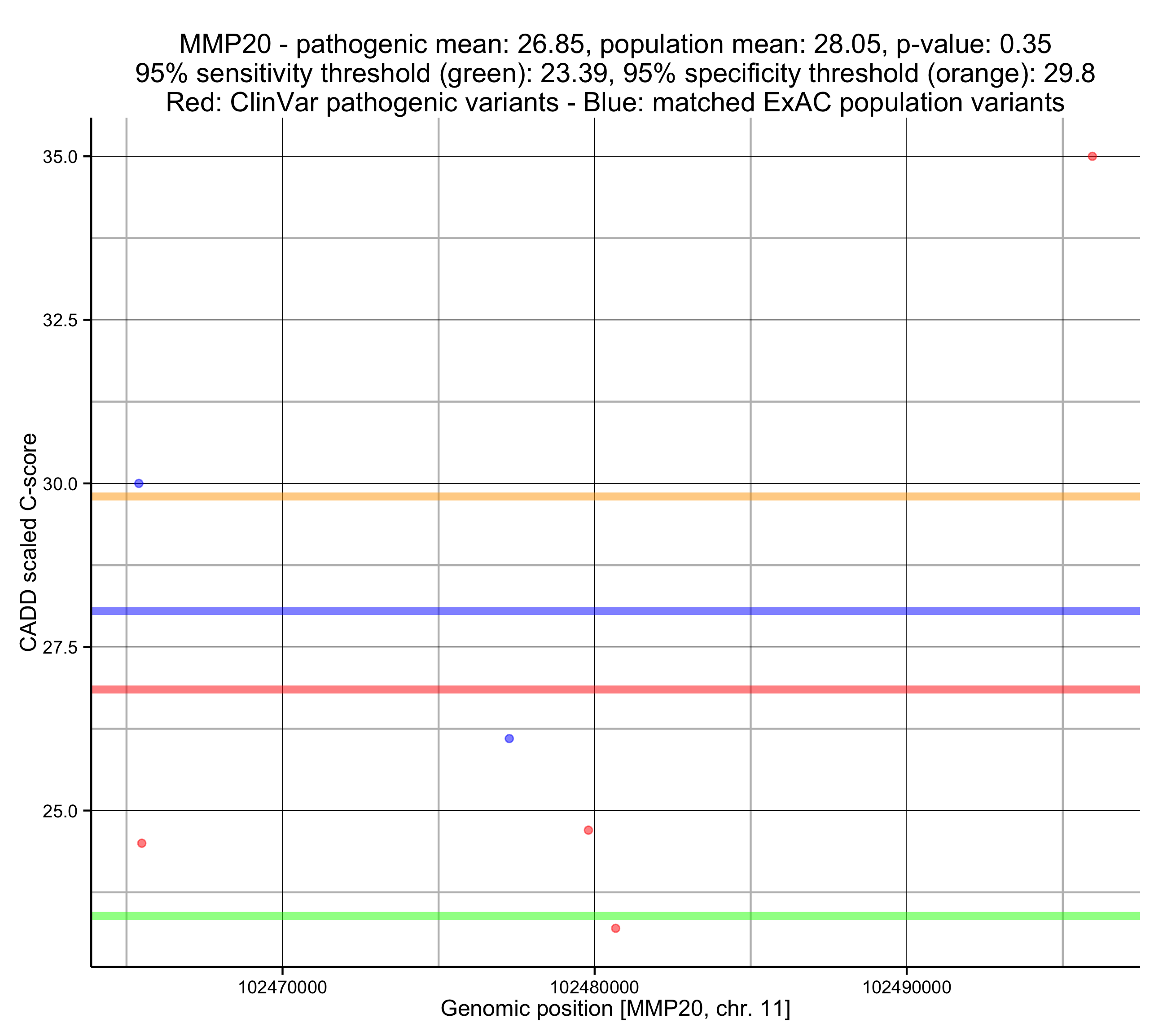Screen dimensions: 1167x1036
Task: Click the blue point at score 30.0
Action: click(139, 483)
